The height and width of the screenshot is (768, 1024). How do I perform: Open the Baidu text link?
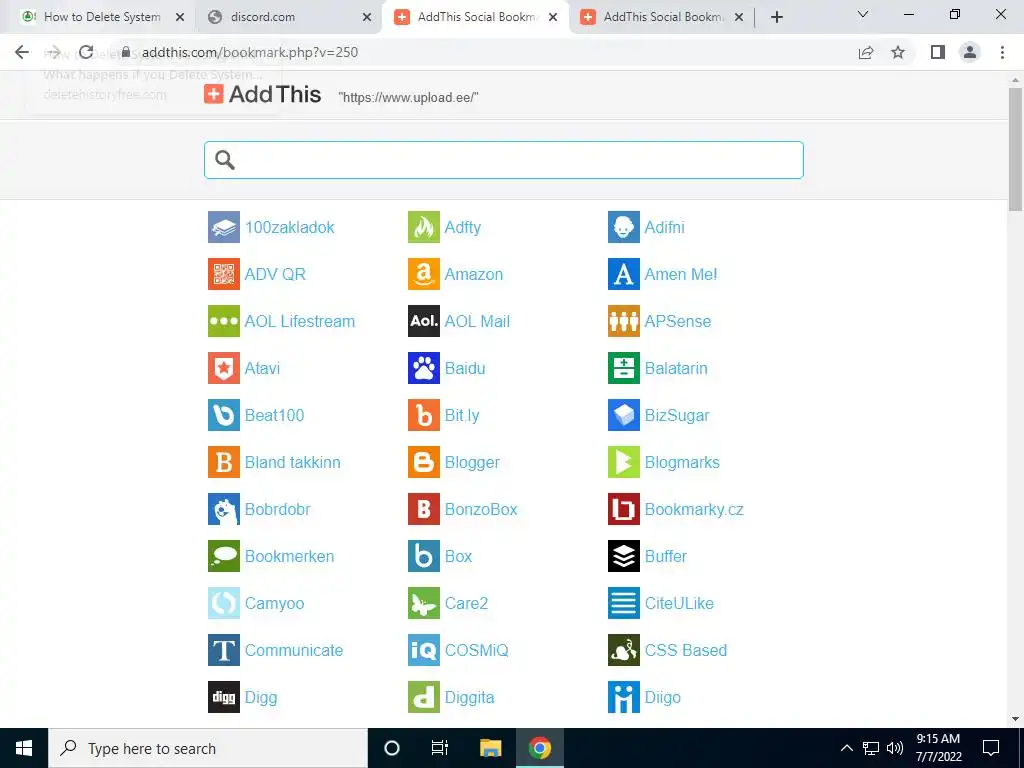465,368
